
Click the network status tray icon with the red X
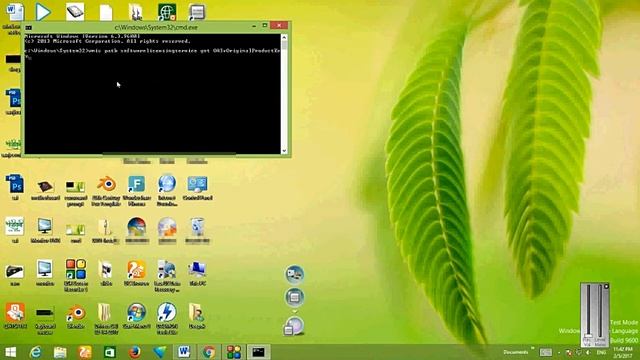pos(569,352)
